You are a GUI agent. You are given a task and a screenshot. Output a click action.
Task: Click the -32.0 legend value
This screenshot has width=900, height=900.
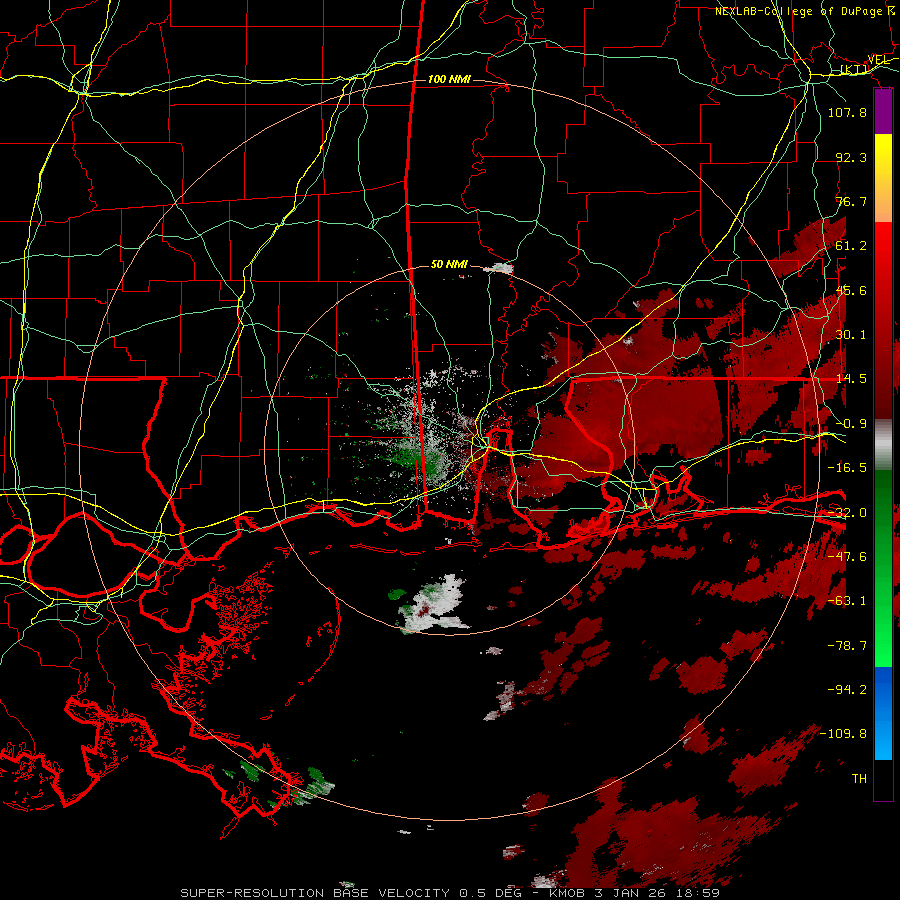click(x=847, y=513)
